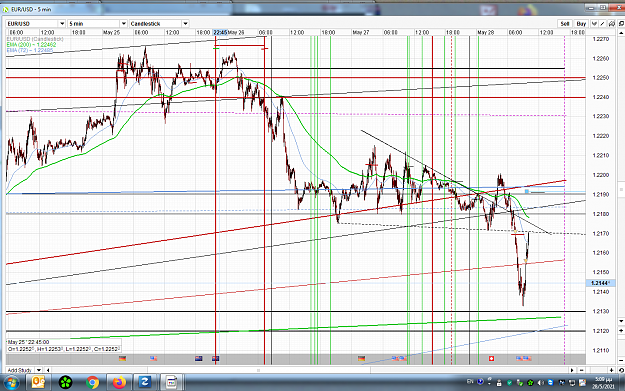Click the tool icon right of line tool
This screenshot has height=391, width=625.
pos(611,24)
